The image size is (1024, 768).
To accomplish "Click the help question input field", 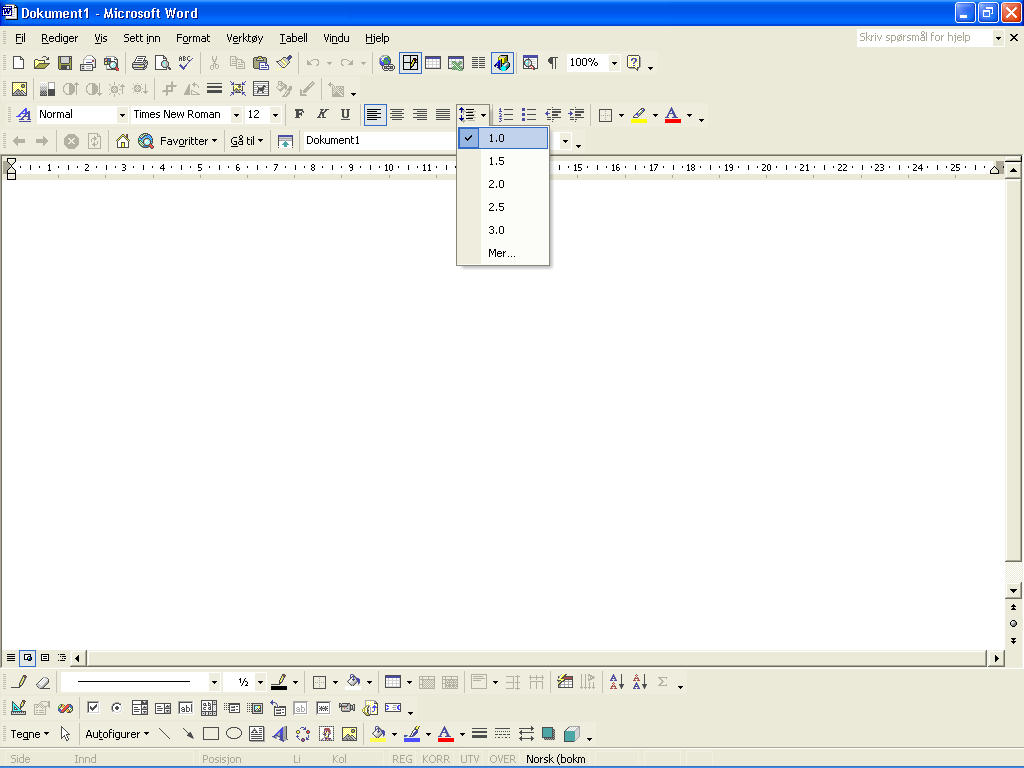I will 925,37.
